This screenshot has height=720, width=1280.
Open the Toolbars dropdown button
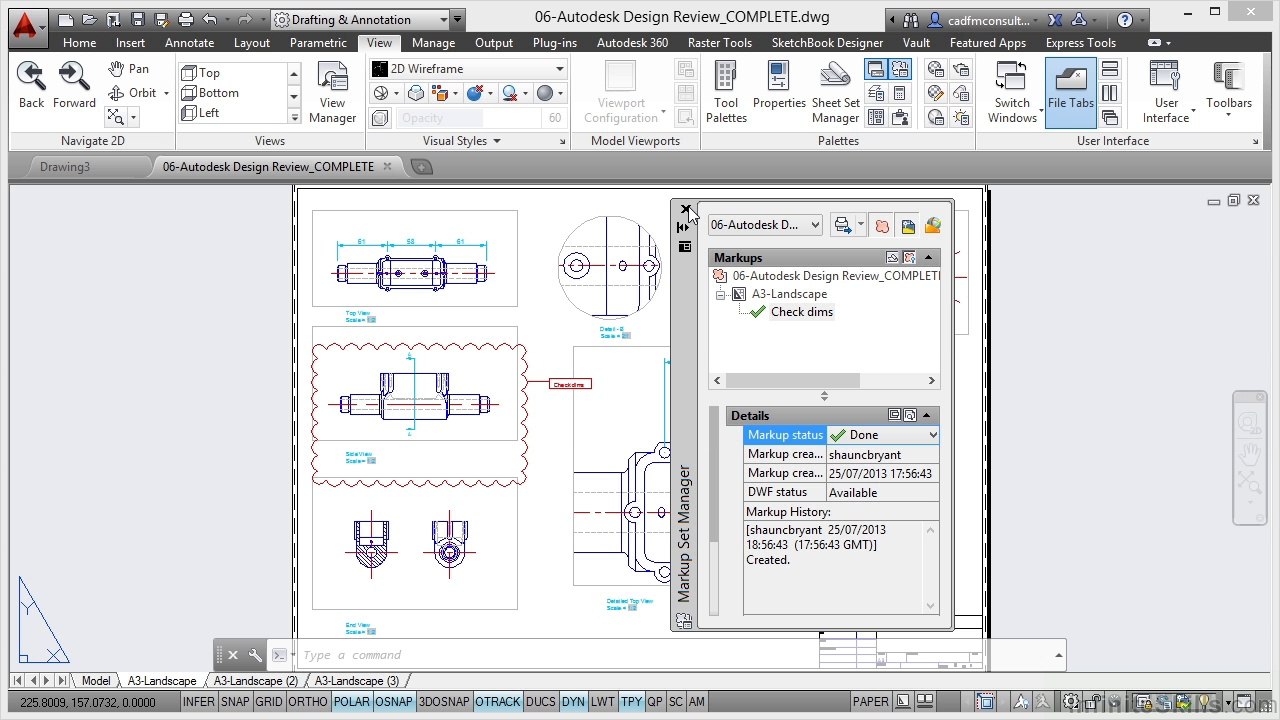click(x=1229, y=86)
